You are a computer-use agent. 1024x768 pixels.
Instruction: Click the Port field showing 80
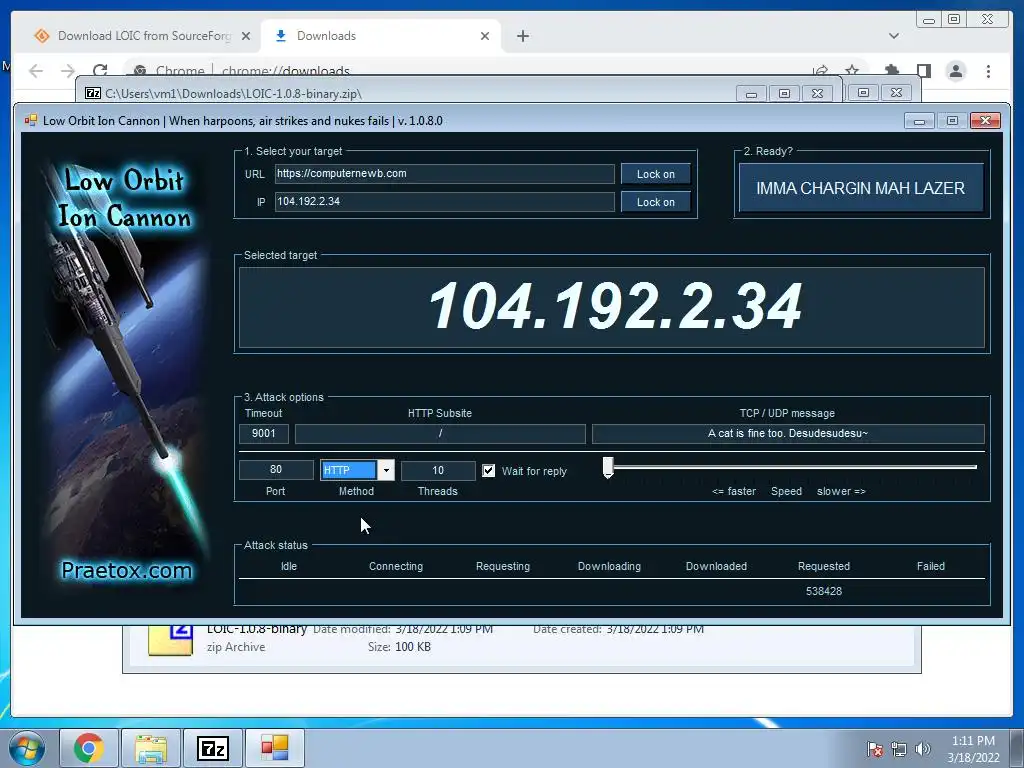(x=276, y=470)
